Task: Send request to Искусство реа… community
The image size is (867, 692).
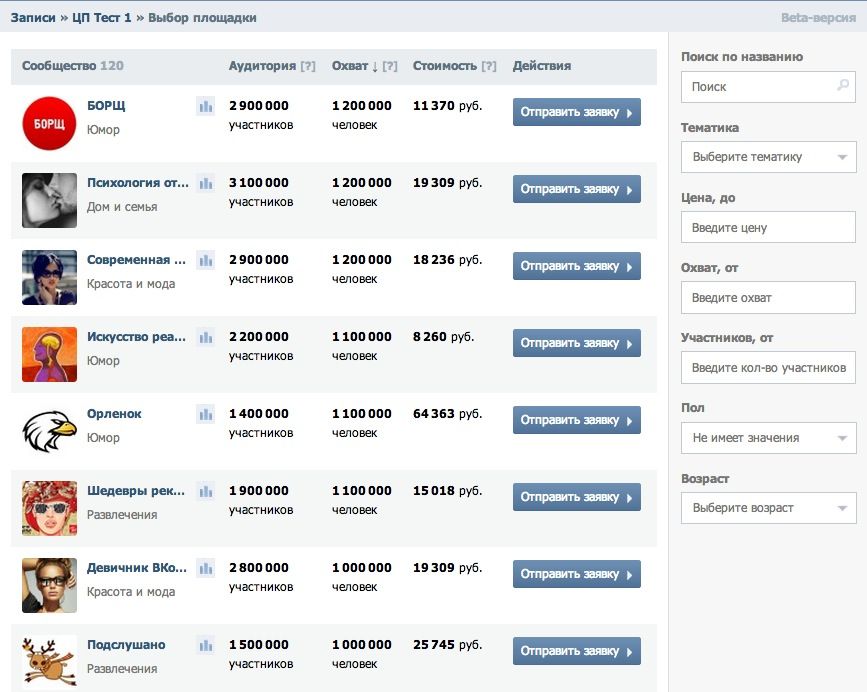Action: pos(577,343)
